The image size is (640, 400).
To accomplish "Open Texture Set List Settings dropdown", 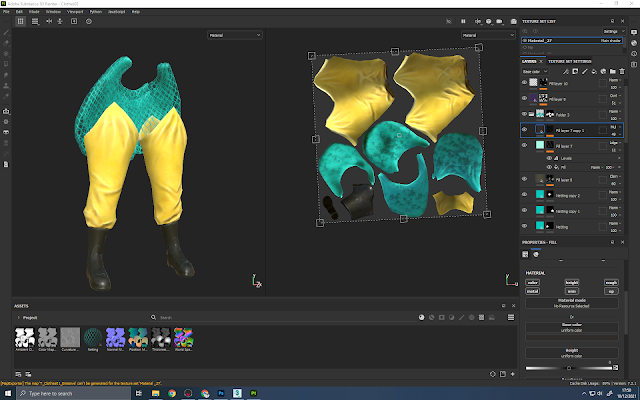I will [613, 31].
